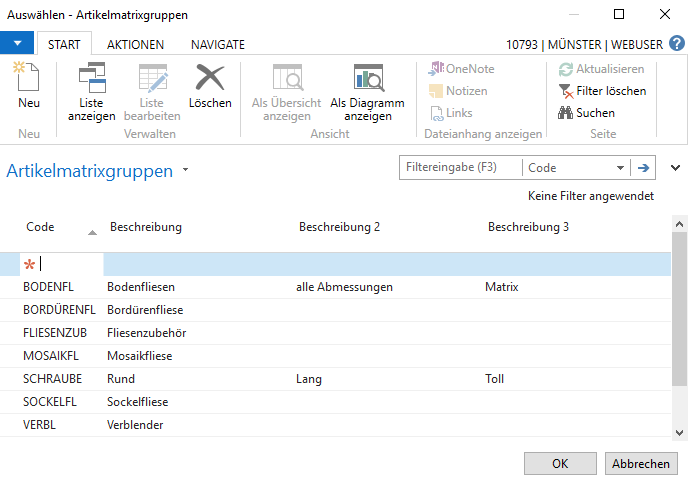Select the SCHRAUBE row in list

pyautogui.click(x=52, y=379)
